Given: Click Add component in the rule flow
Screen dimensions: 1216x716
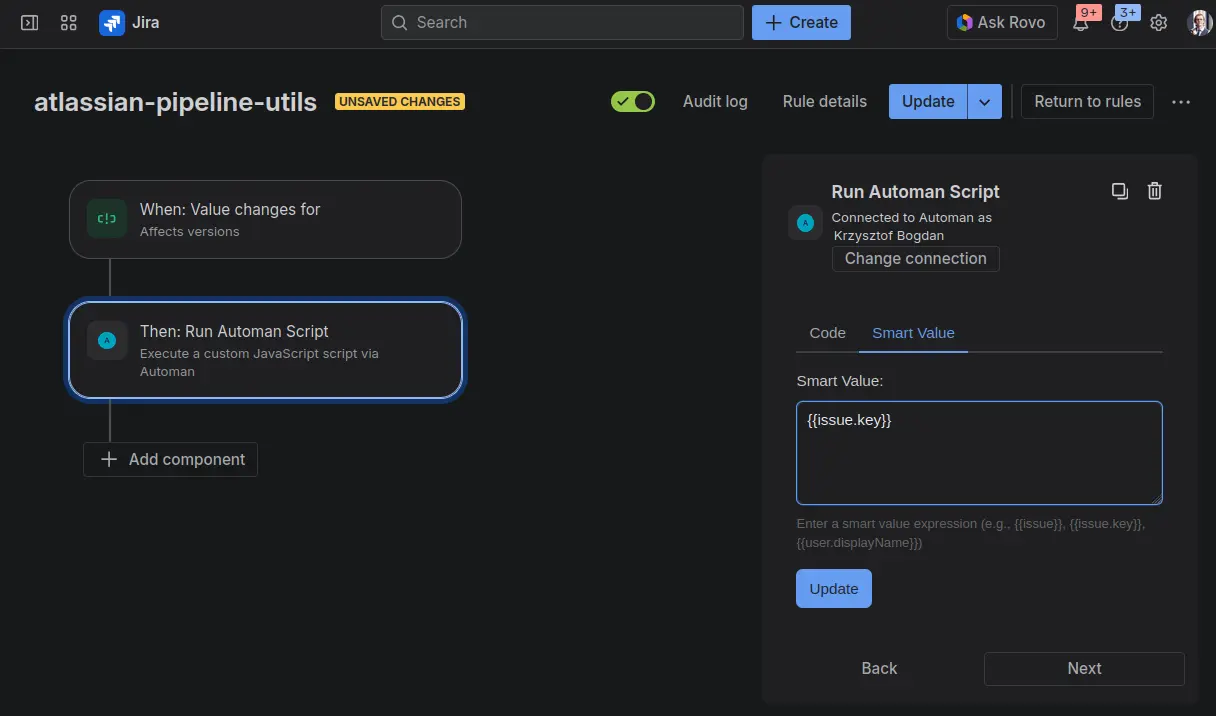Looking at the screenshot, I should (171, 459).
